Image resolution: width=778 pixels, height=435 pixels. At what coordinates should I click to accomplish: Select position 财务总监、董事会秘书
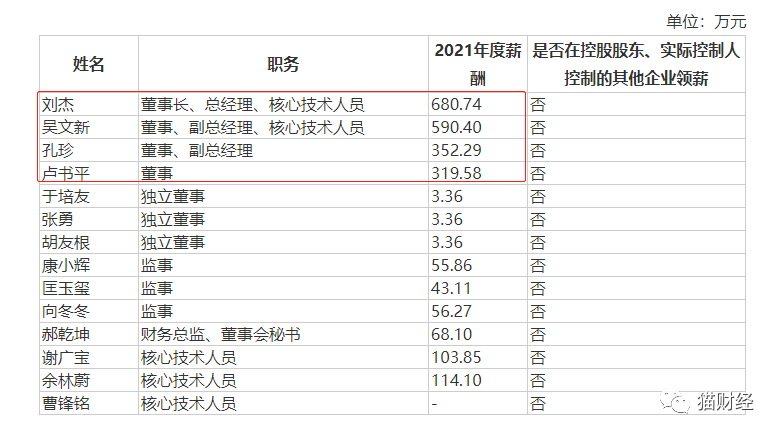click(x=220, y=335)
